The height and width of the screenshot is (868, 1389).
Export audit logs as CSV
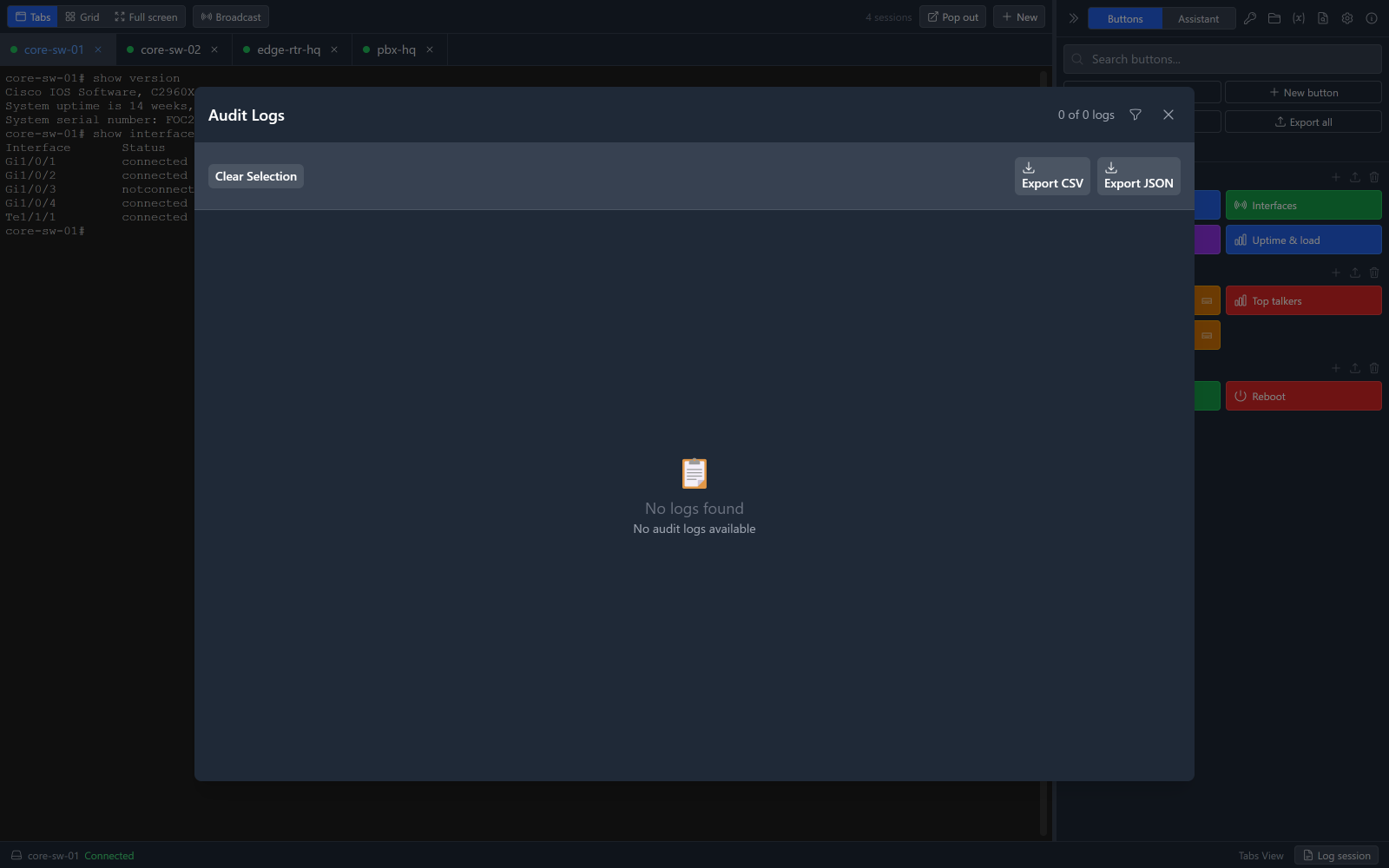(1052, 176)
